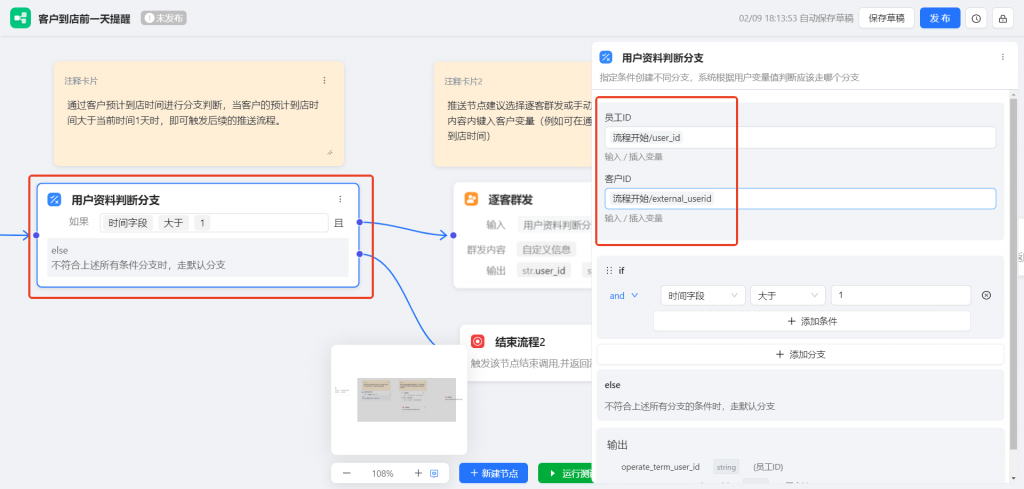Open the 大于 operator dropdown
This screenshot has height=489, width=1024.
(x=788, y=296)
